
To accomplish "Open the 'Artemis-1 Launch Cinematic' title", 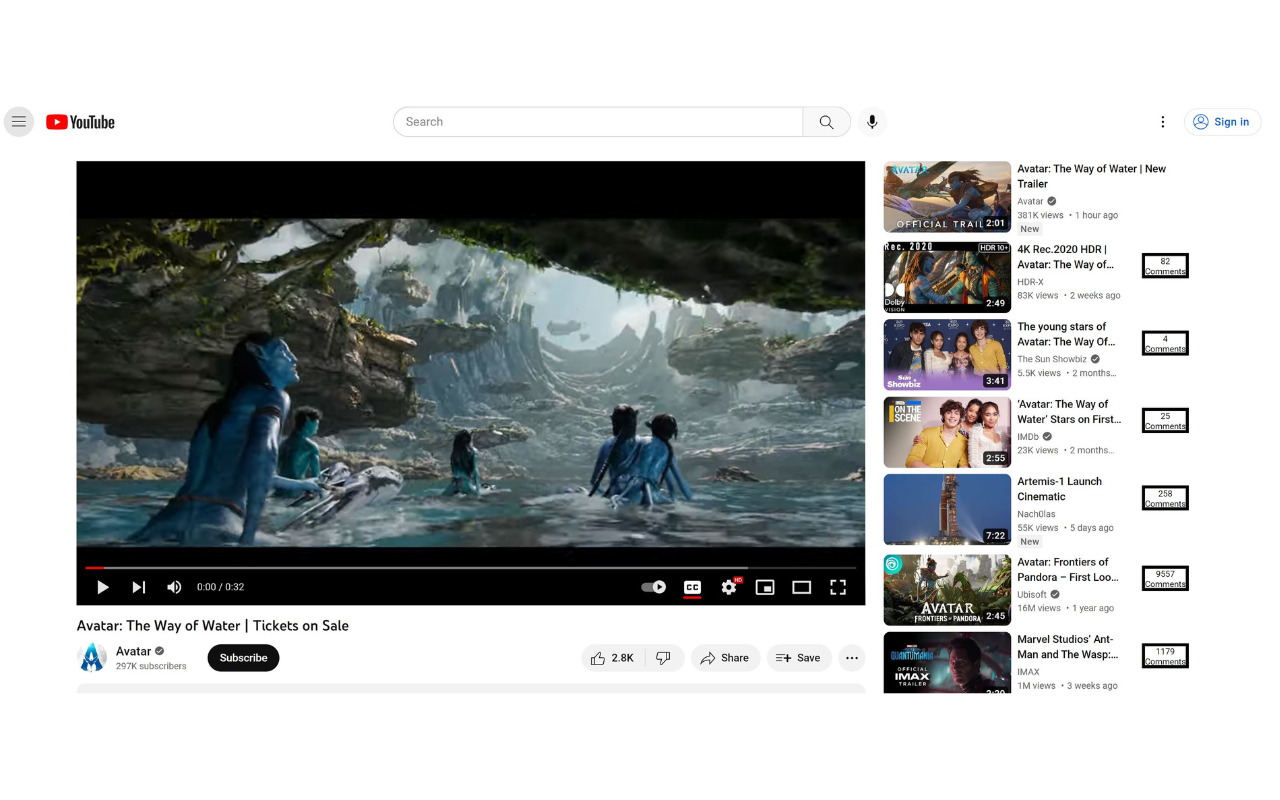I will click(x=1059, y=489).
